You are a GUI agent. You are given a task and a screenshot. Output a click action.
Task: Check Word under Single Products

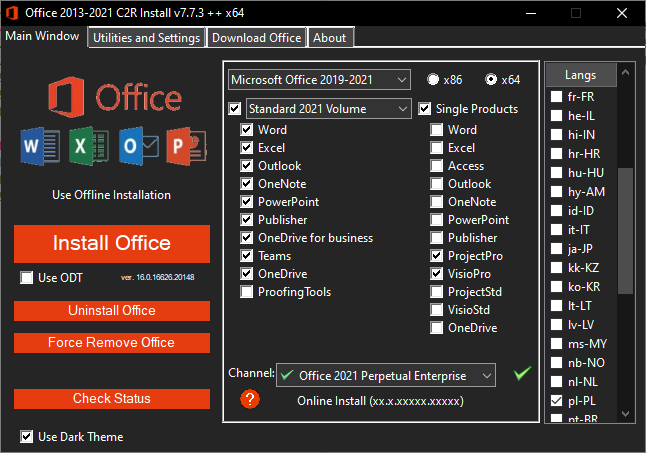(x=437, y=130)
